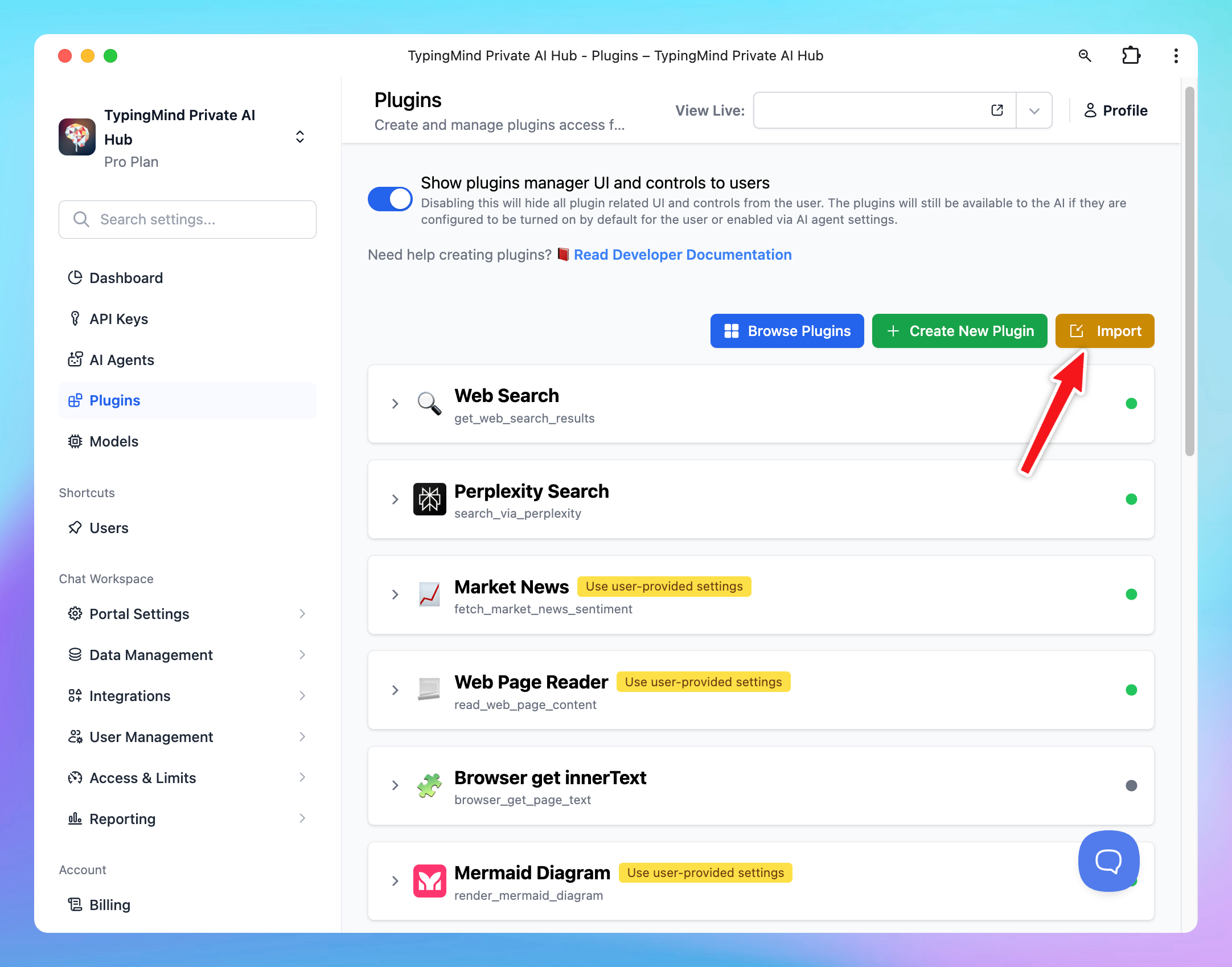
Task: Open Users shortcut
Action: pos(187,528)
